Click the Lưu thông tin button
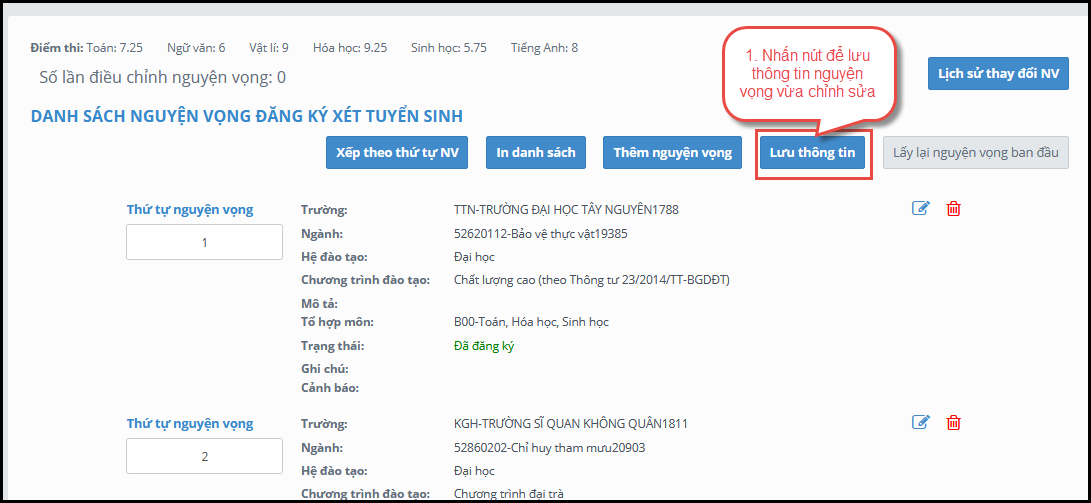Image resolution: width=1091 pixels, height=503 pixels. (x=812, y=153)
